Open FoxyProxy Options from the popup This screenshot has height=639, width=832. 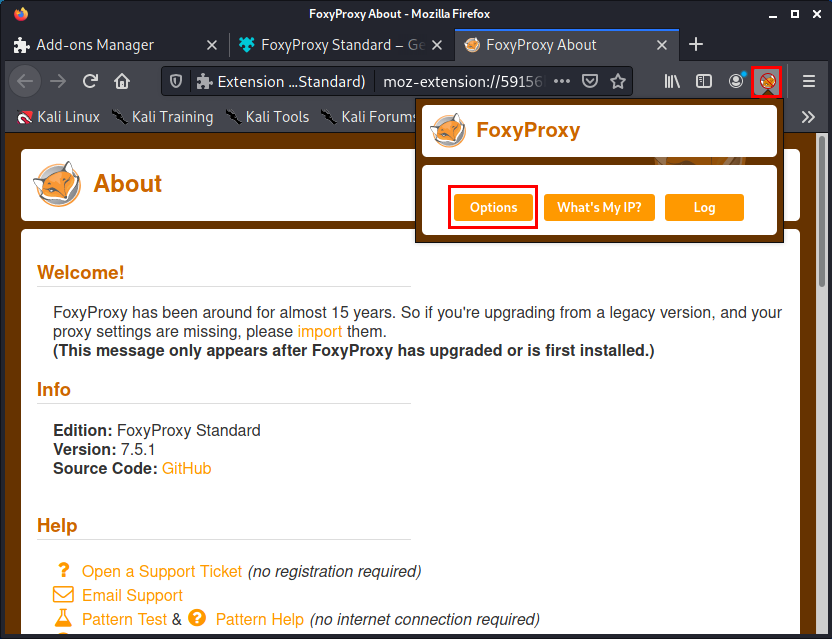tap(493, 207)
